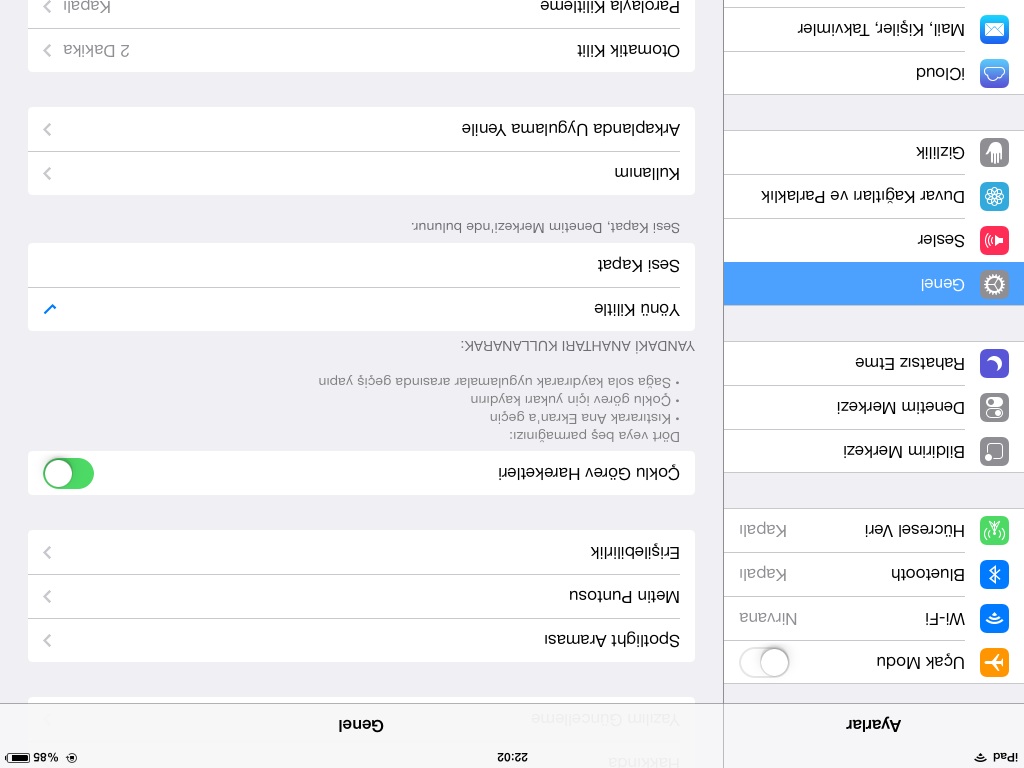Click the Nirvana network name
The width and height of the screenshot is (1024, 768).
(x=768, y=618)
